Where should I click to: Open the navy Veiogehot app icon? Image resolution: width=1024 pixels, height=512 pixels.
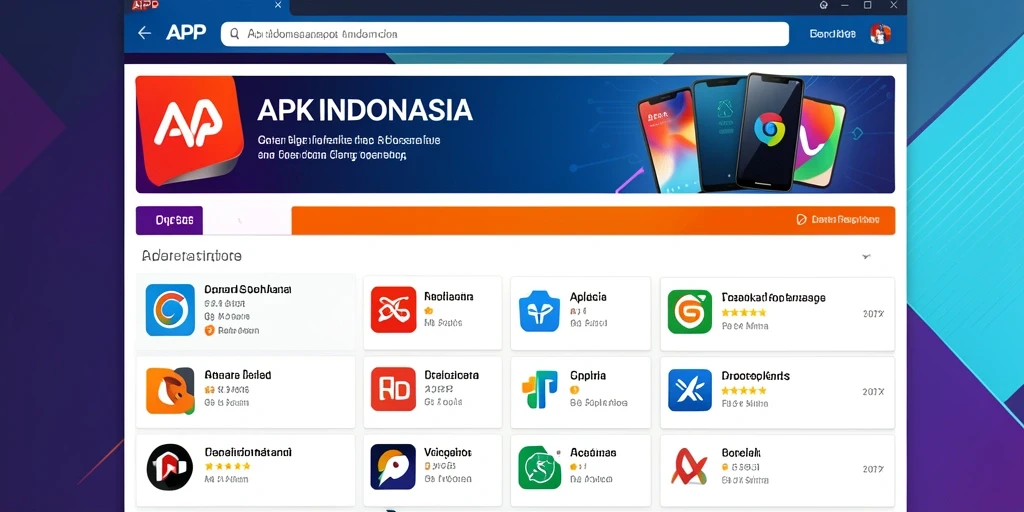pos(393,467)
